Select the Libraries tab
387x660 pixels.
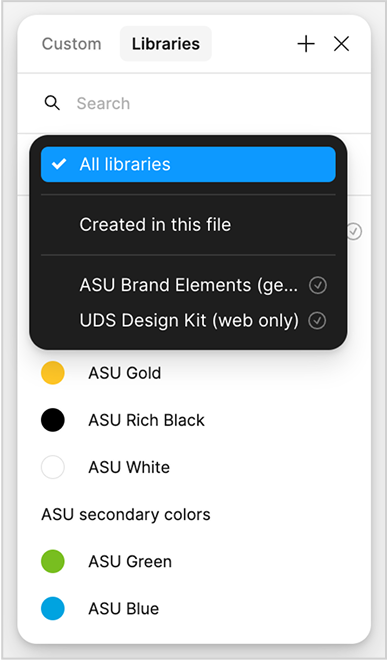click(x=166, y=44)
